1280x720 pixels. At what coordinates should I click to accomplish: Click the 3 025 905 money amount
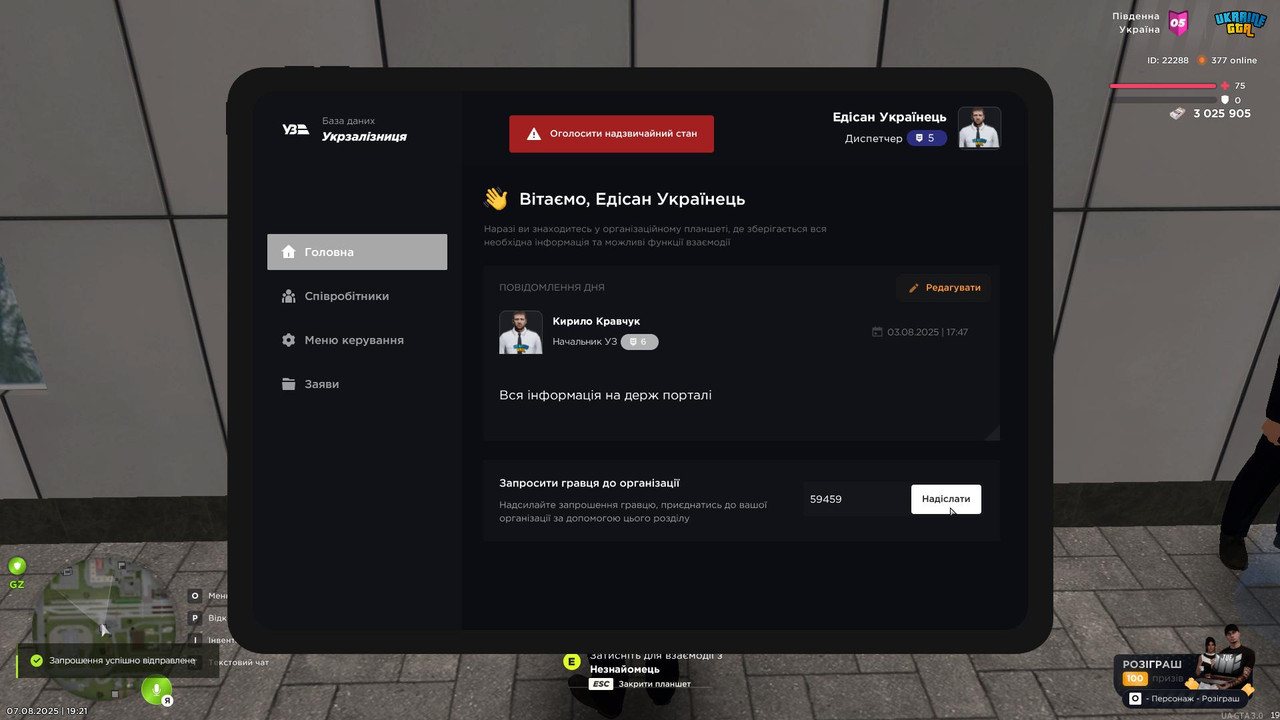[x=1222, y=113]
